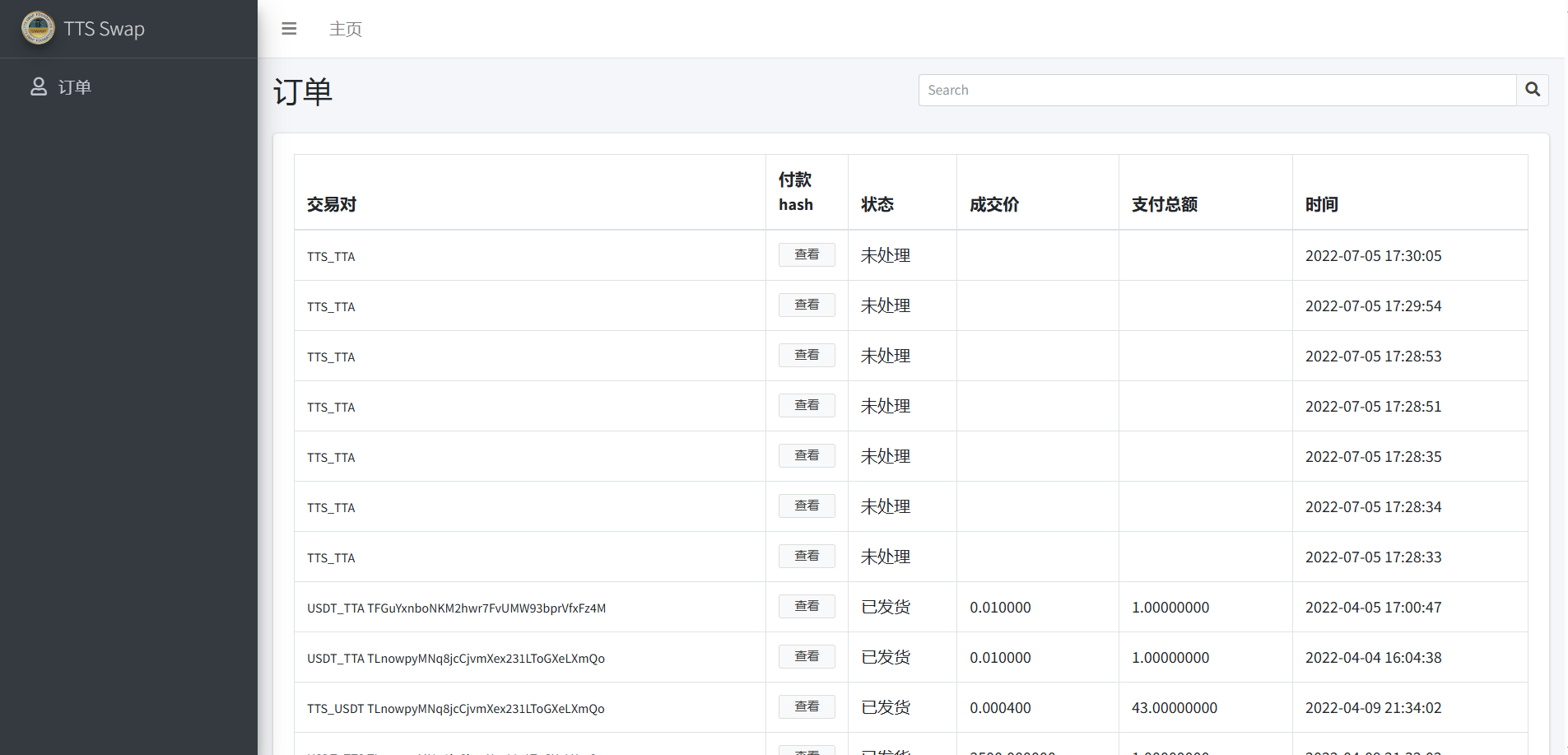Viewport: 1568px width, 755px height.
Task: Click 查看 for the 17:28:34 order
Action: [807, 506]
